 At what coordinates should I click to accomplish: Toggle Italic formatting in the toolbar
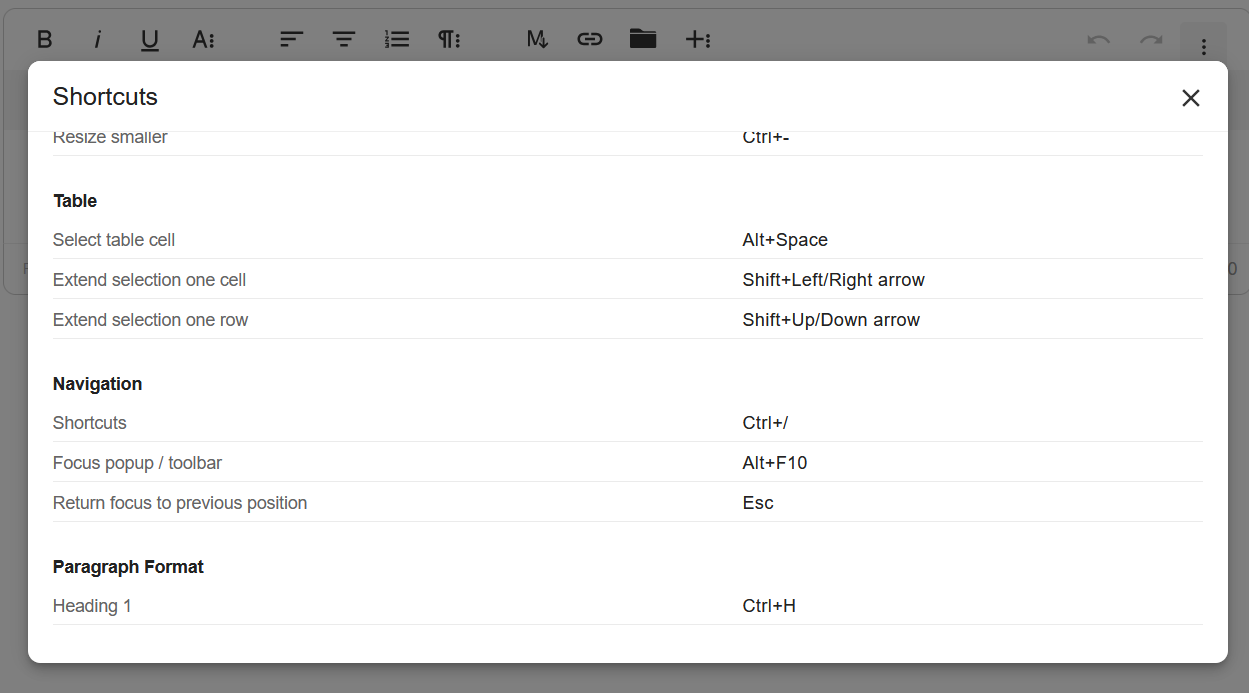pyautogui.click(x=97, y=40)
